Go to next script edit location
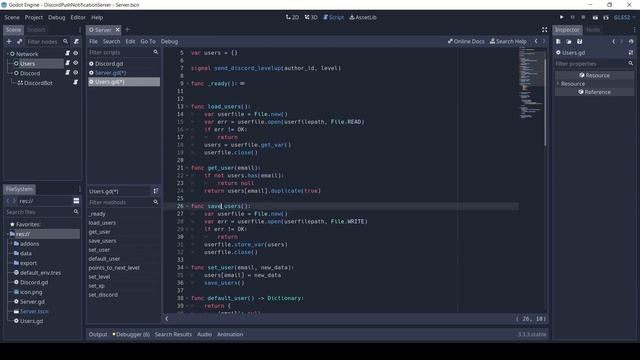 point(544,42)
